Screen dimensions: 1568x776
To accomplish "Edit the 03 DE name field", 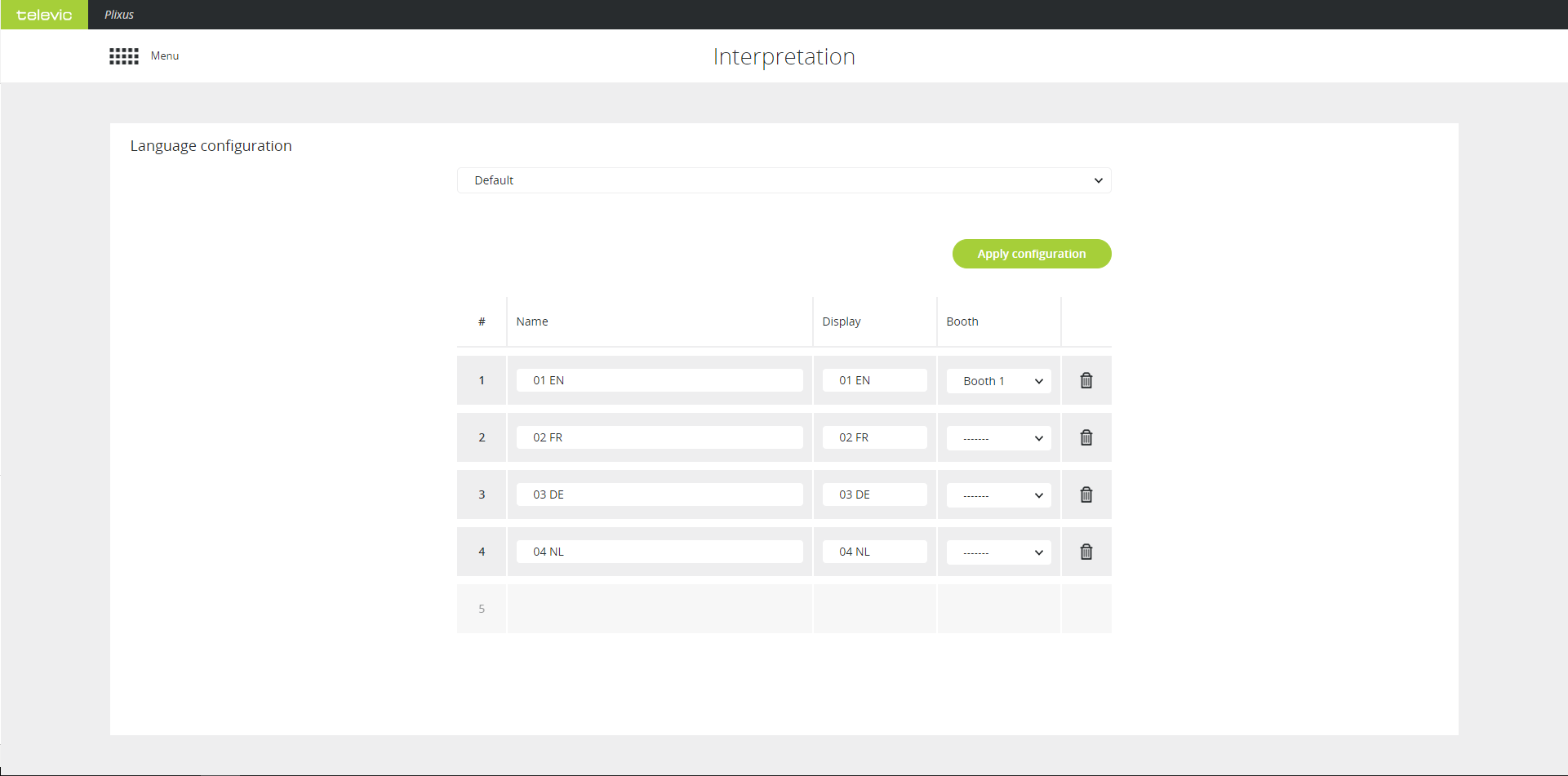I will pyautogui.click(x=660, y=494).
